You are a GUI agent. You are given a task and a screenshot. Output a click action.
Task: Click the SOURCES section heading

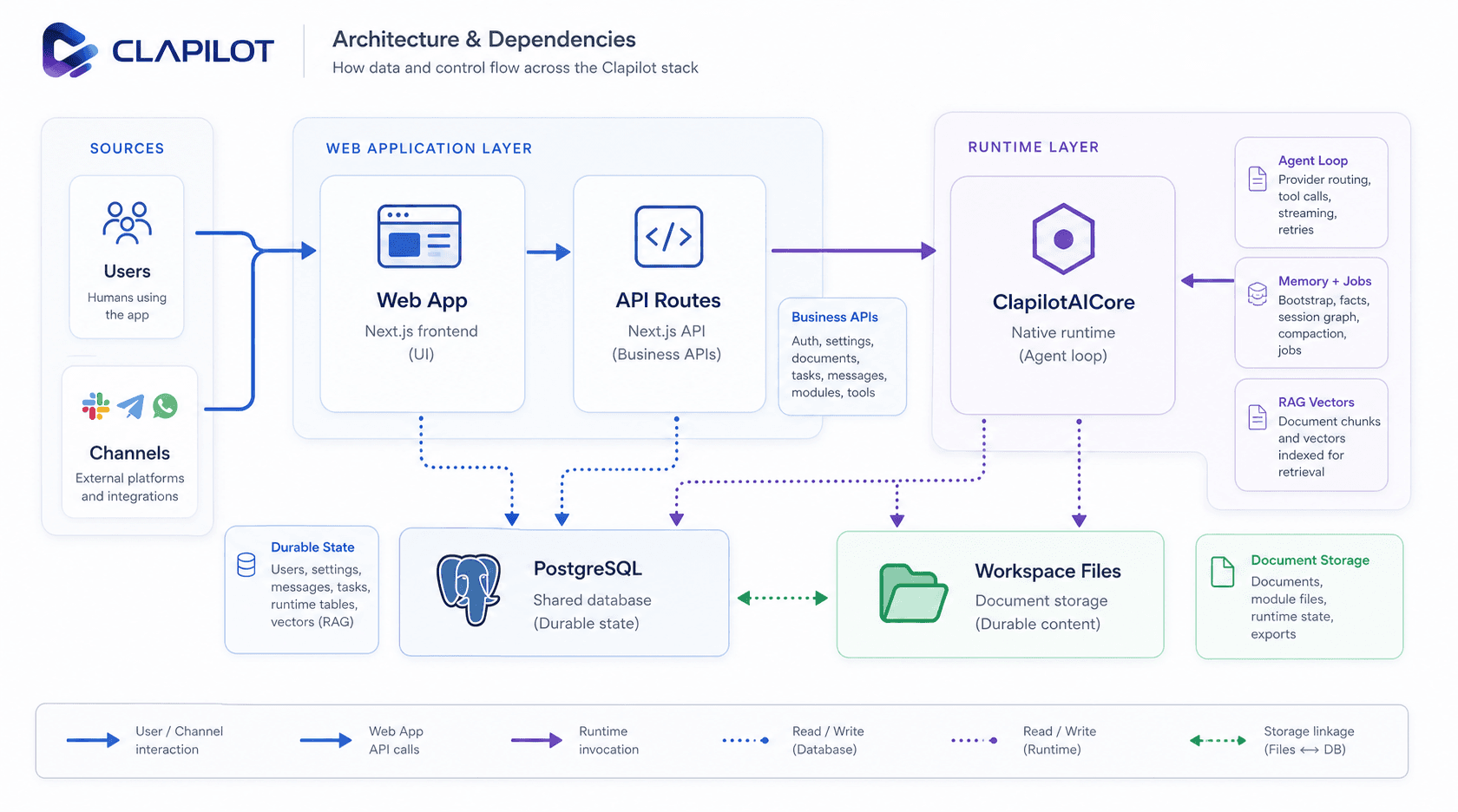pos(127,148)
